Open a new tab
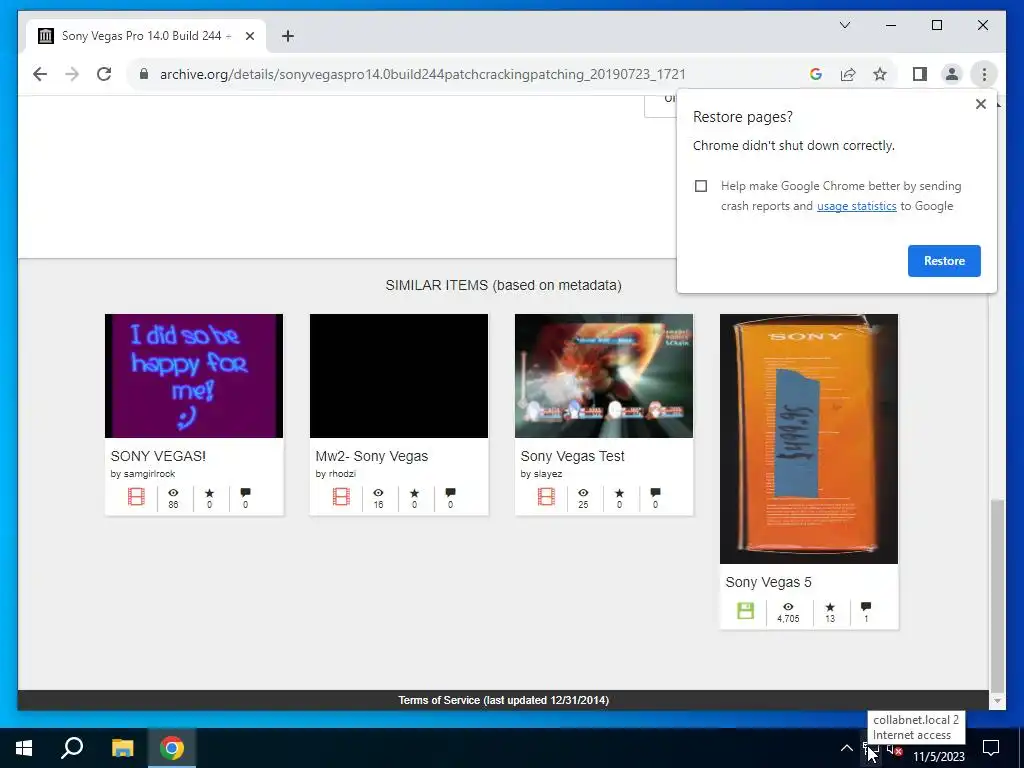Viewport: 1024px width, 768px height. [287, 36]
